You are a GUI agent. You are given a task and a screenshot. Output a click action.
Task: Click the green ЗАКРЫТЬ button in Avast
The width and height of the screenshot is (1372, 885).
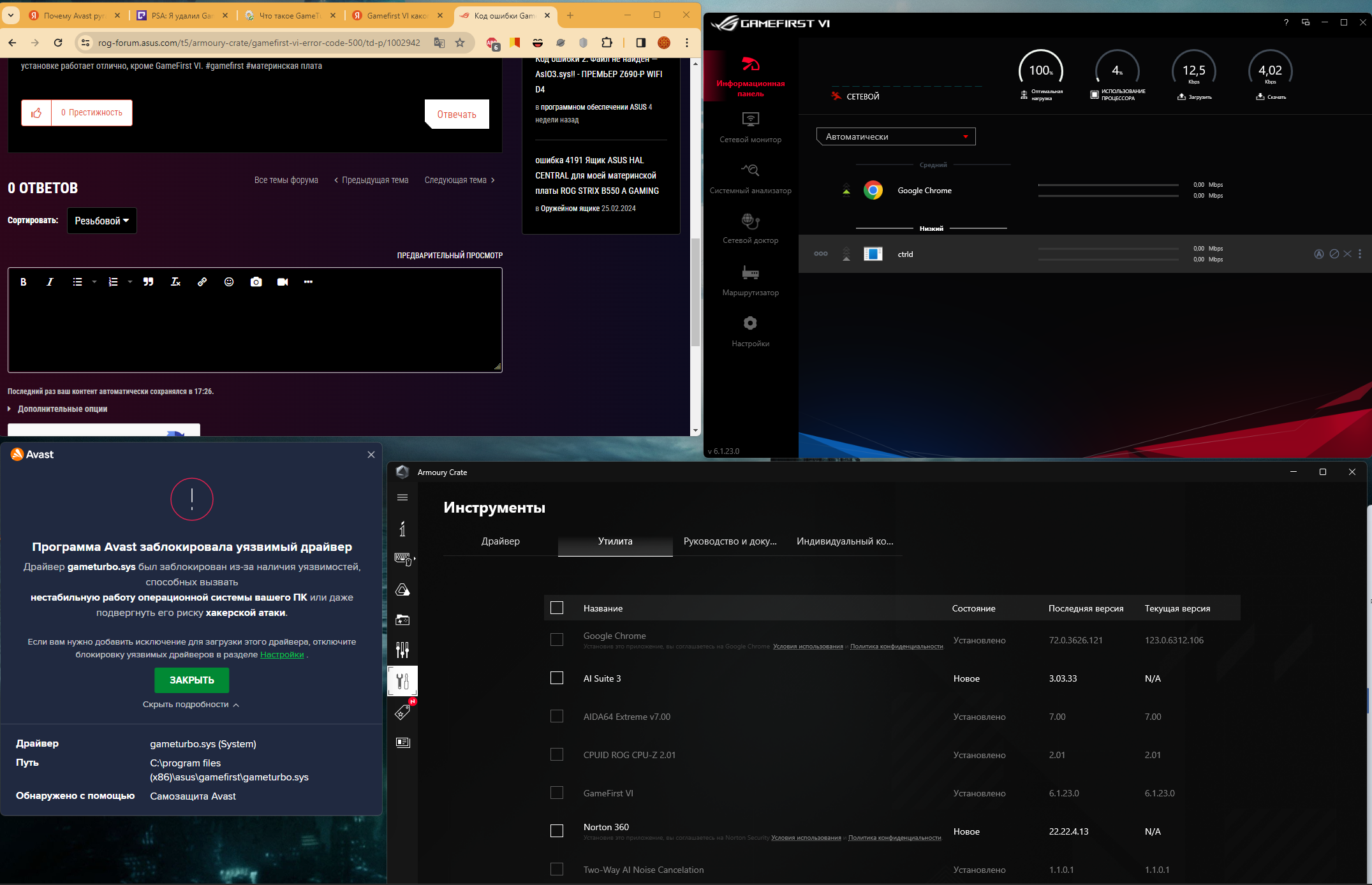click(x=191, y=680)
